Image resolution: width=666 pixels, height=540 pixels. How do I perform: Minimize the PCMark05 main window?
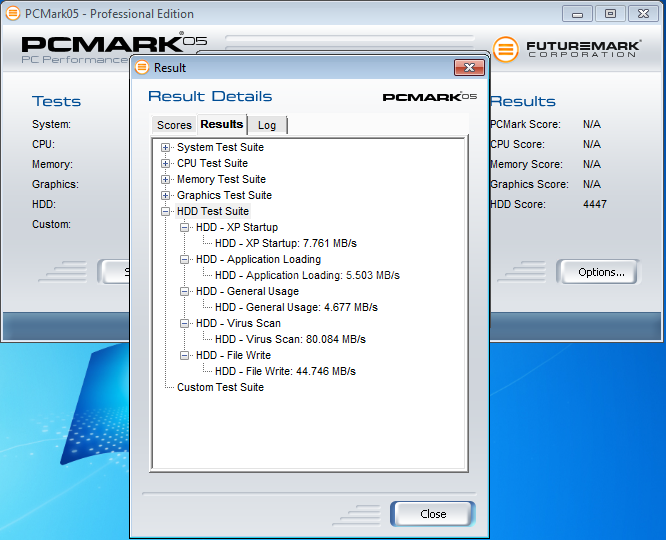(577, 14)
